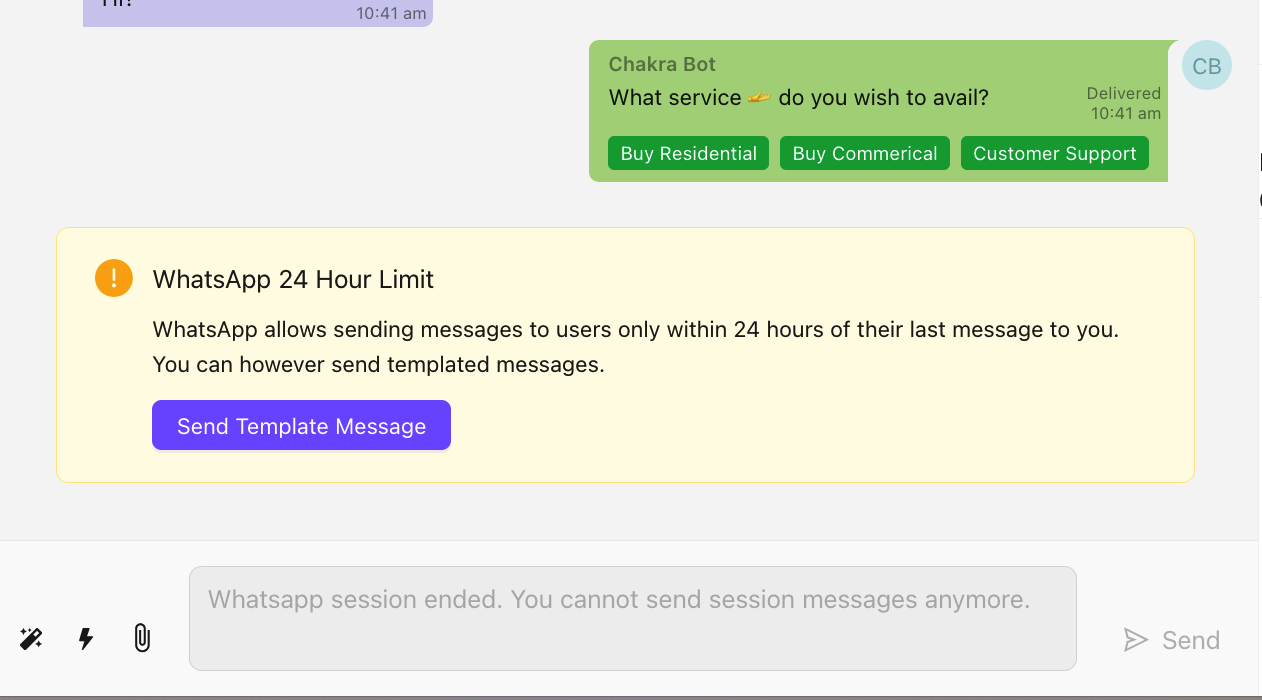Click the WhatsApp 24 Hour Limit heading
Viewport: 1262px width, 700px height.
[x=293, y=279]
